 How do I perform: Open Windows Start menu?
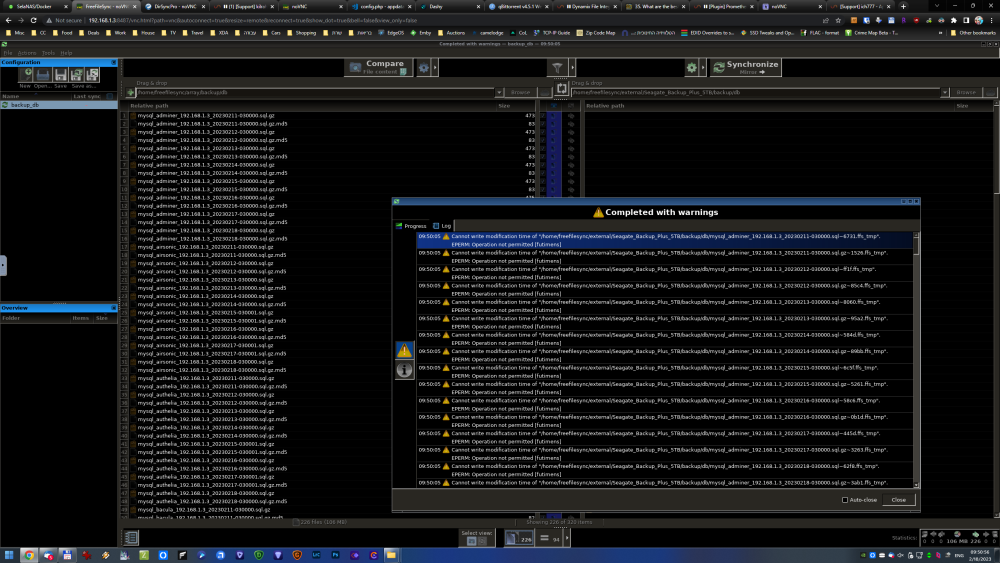(9, 555)
